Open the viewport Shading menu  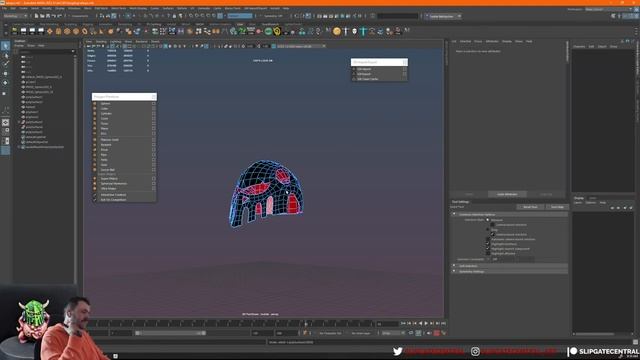pos(101,41)
